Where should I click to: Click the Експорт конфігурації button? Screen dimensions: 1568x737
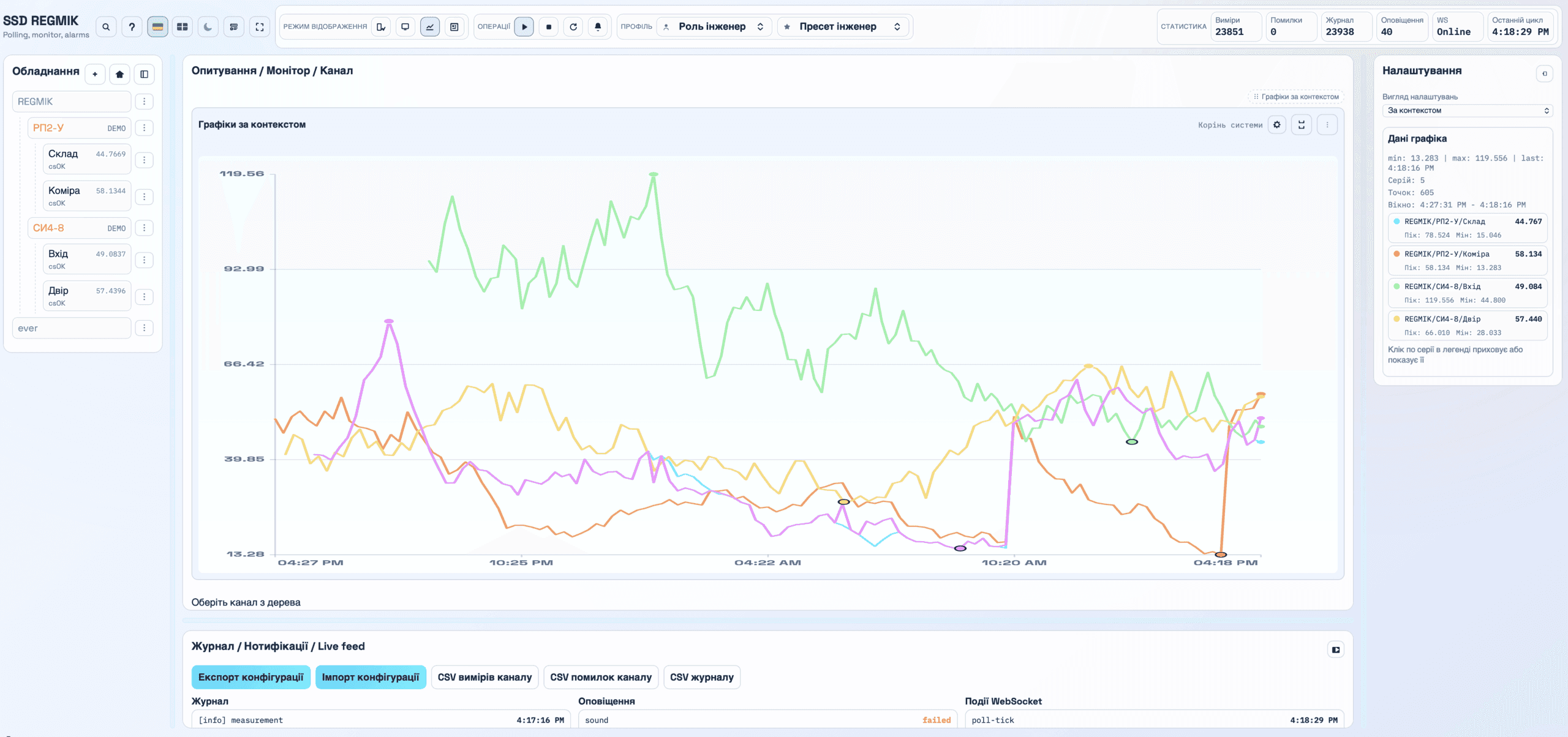click(251, 677)
